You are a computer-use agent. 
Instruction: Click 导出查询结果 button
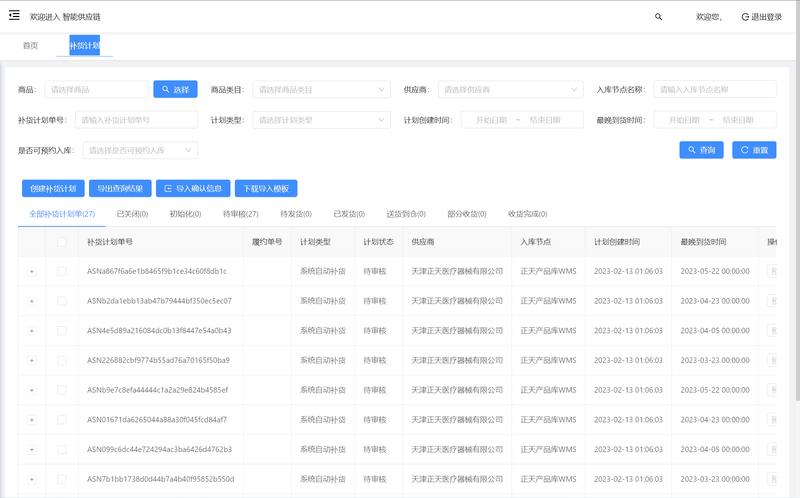pyautogui.click(x=120, y=188)
